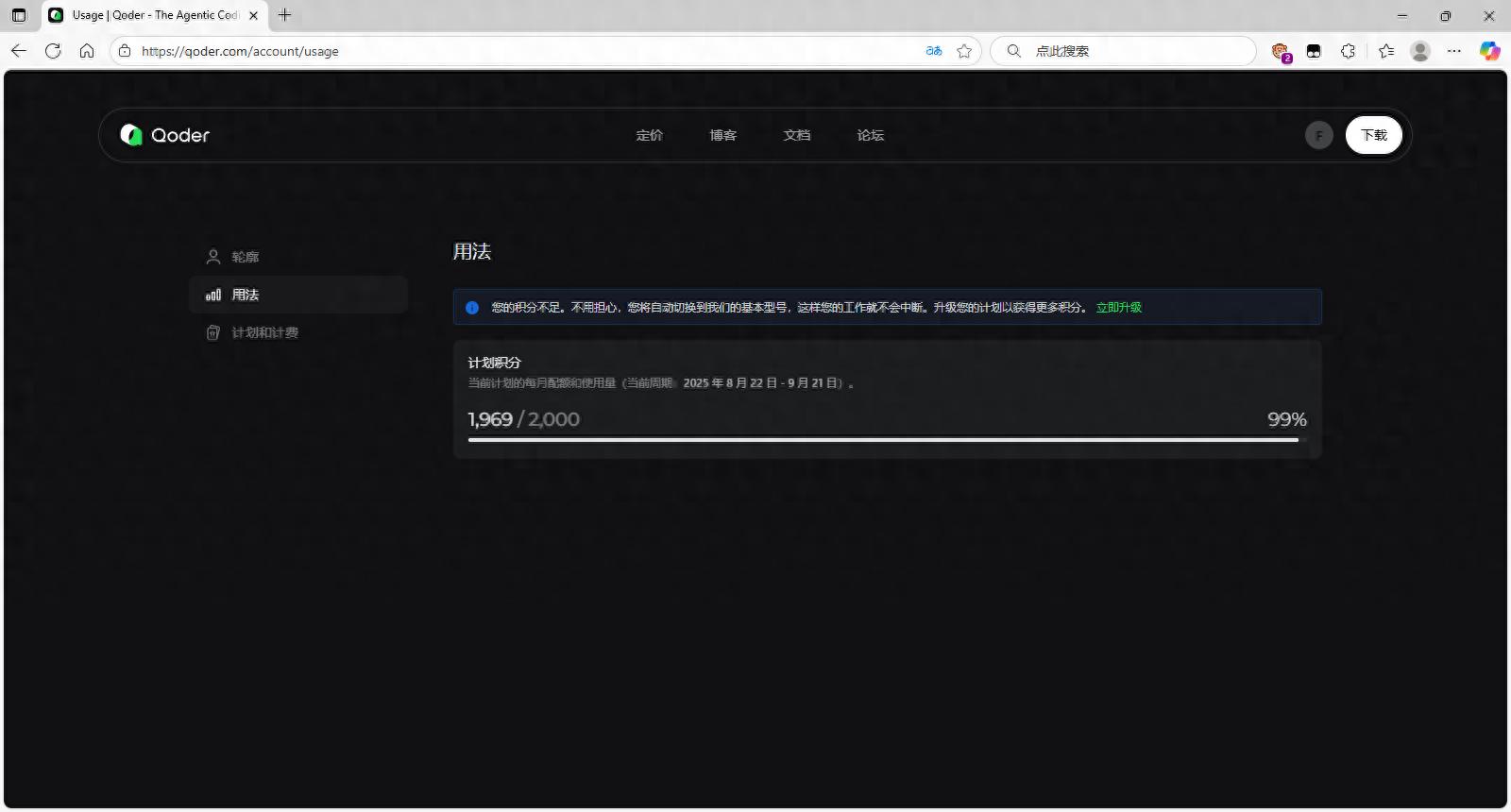Open the favorites list icon

[x=1386, y=51]
